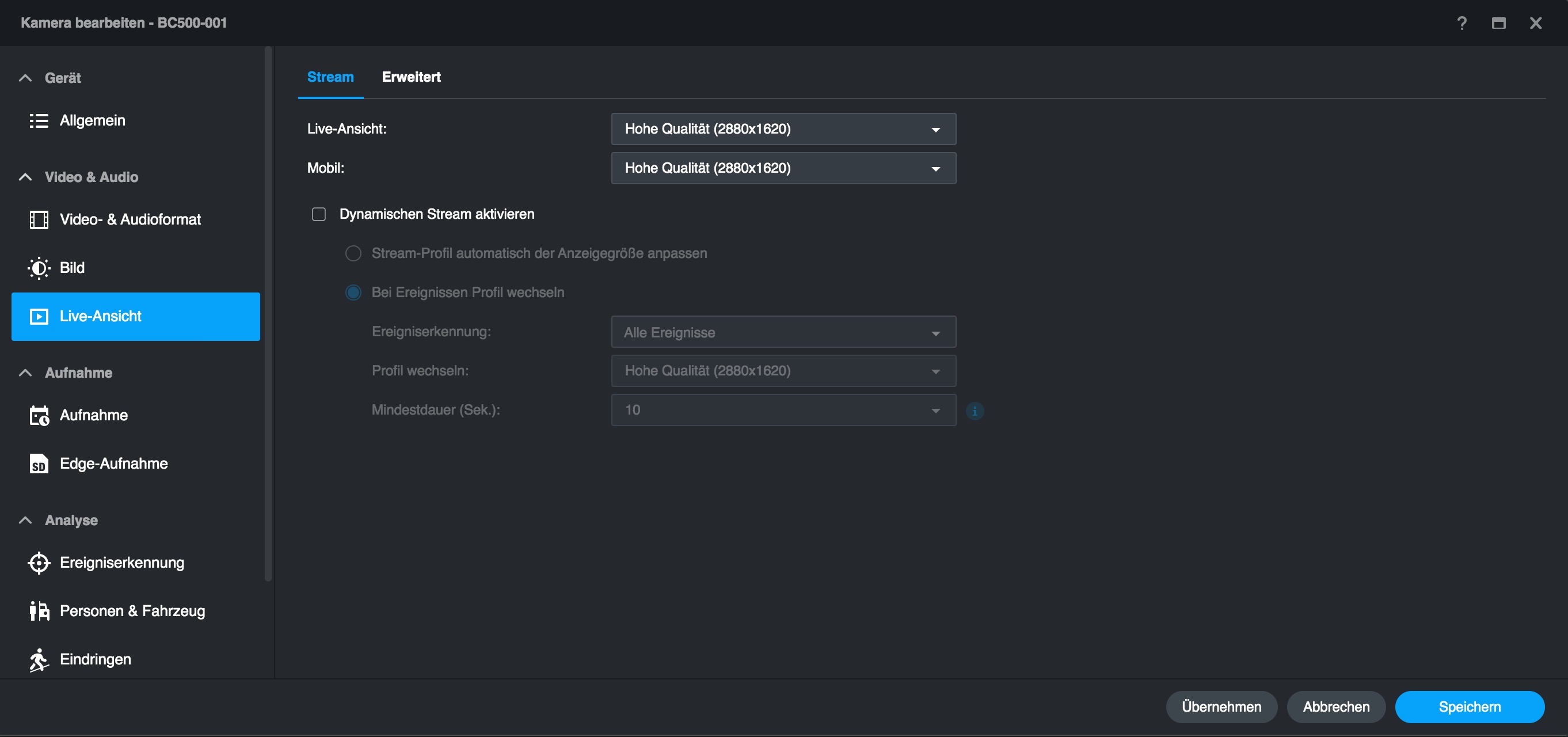Switch to the Erweitert tab

[x=411, y=77]
